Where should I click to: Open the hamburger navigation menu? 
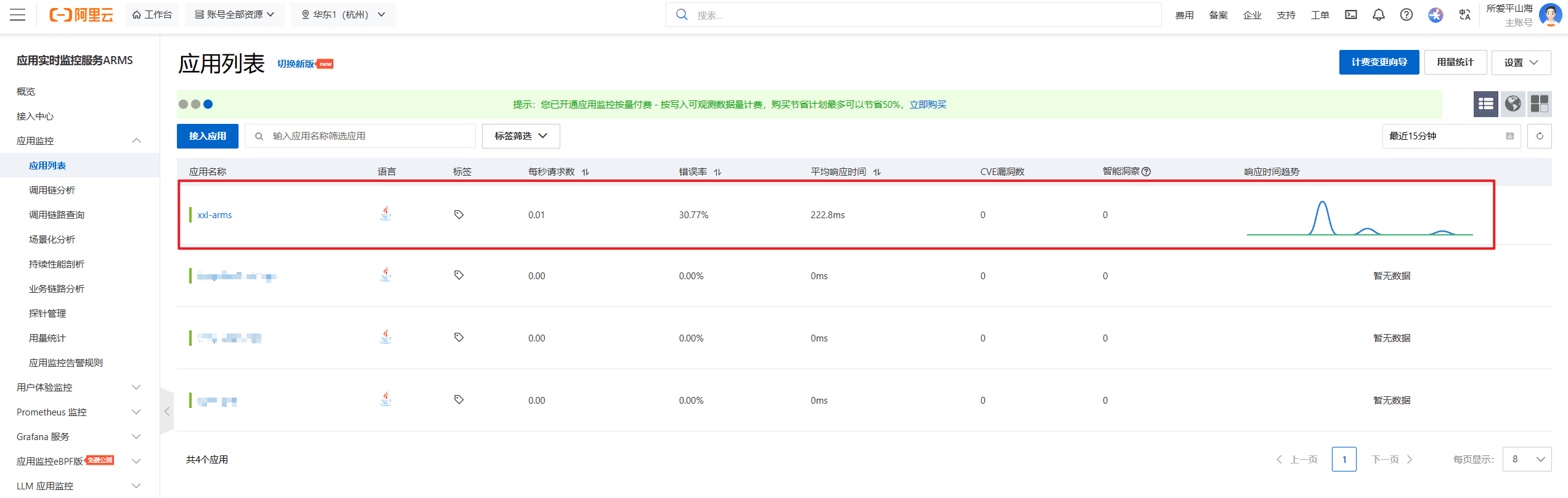[x=17, y=15]
